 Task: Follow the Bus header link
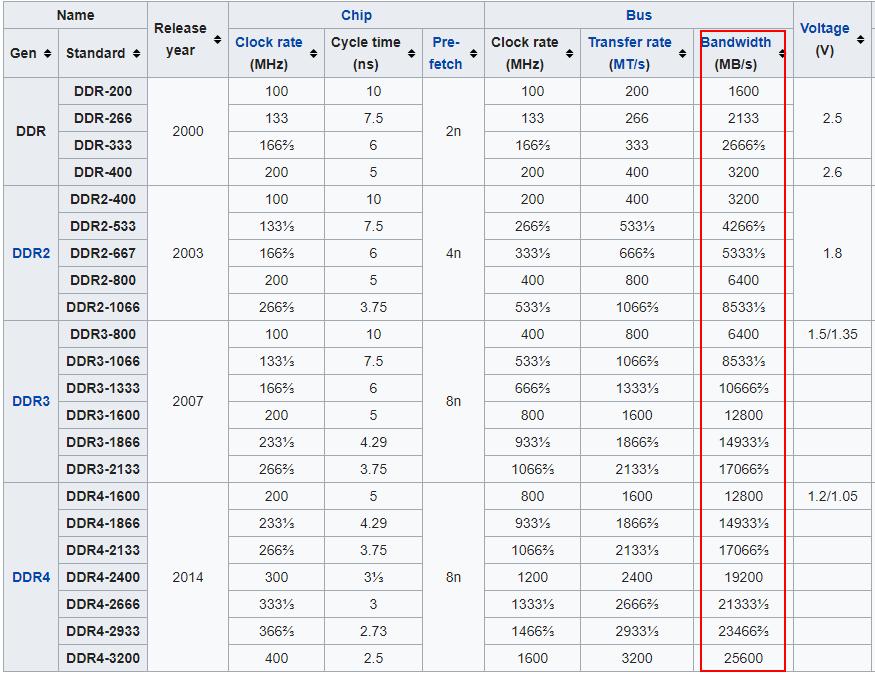pos(638,15)
